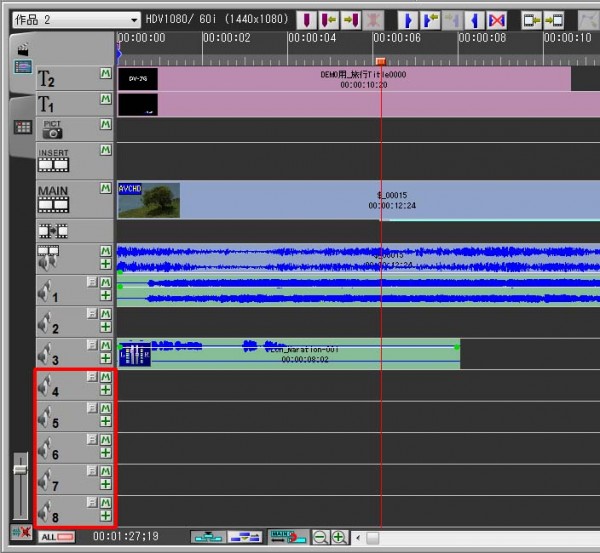The height and width of the screenshot is (553, 600).
Task: Expand audio track 5 with plus button
Action: tap(105, 421)
